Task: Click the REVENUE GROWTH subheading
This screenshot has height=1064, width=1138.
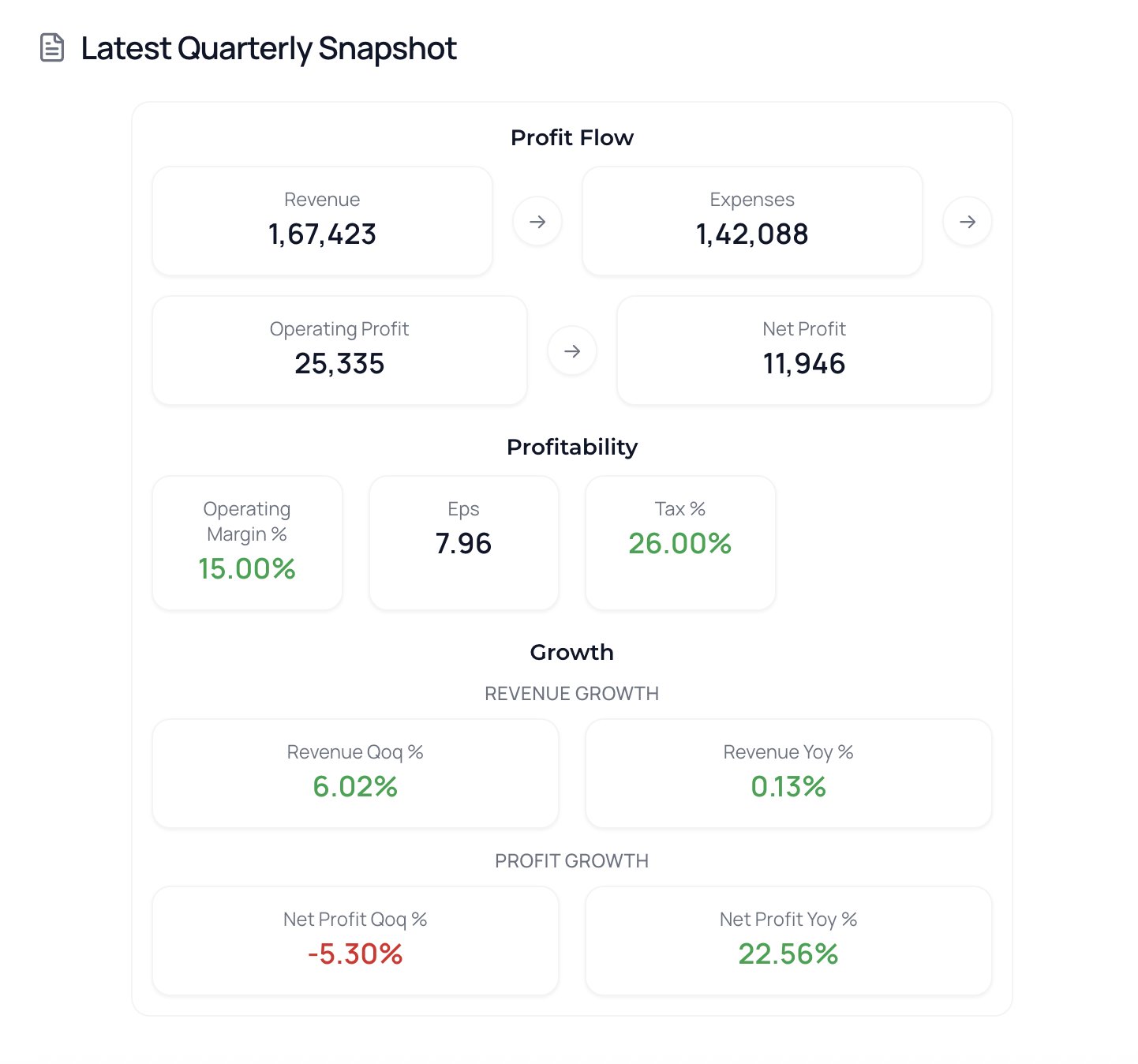Action: (x=572, y=694)
